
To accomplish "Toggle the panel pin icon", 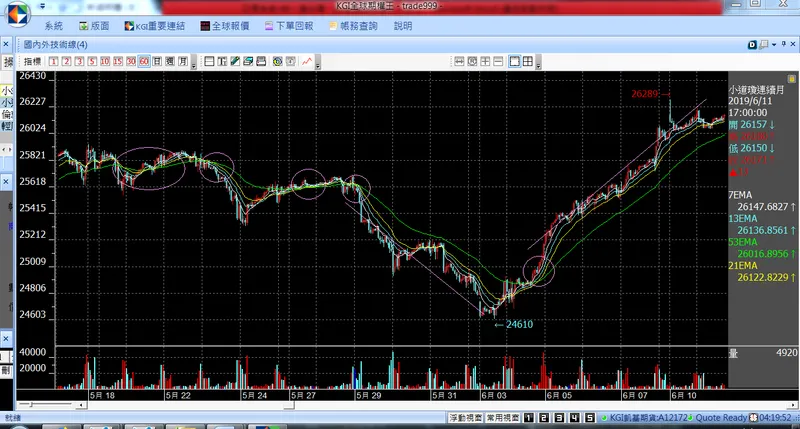I will coord(784,44).
